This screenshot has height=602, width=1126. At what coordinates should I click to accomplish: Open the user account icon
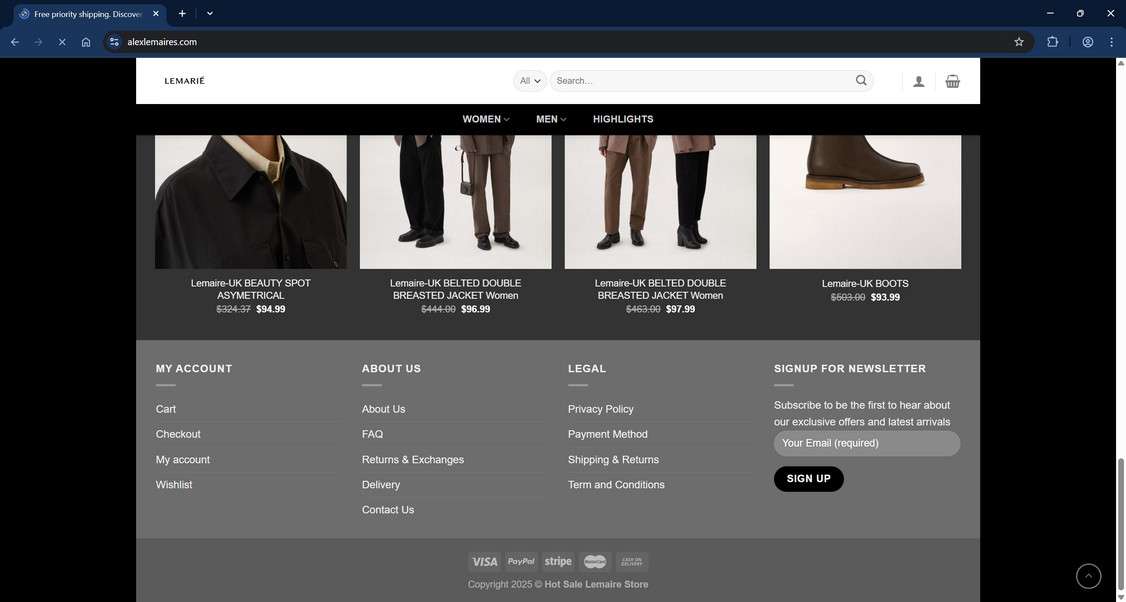click(918, 81)
